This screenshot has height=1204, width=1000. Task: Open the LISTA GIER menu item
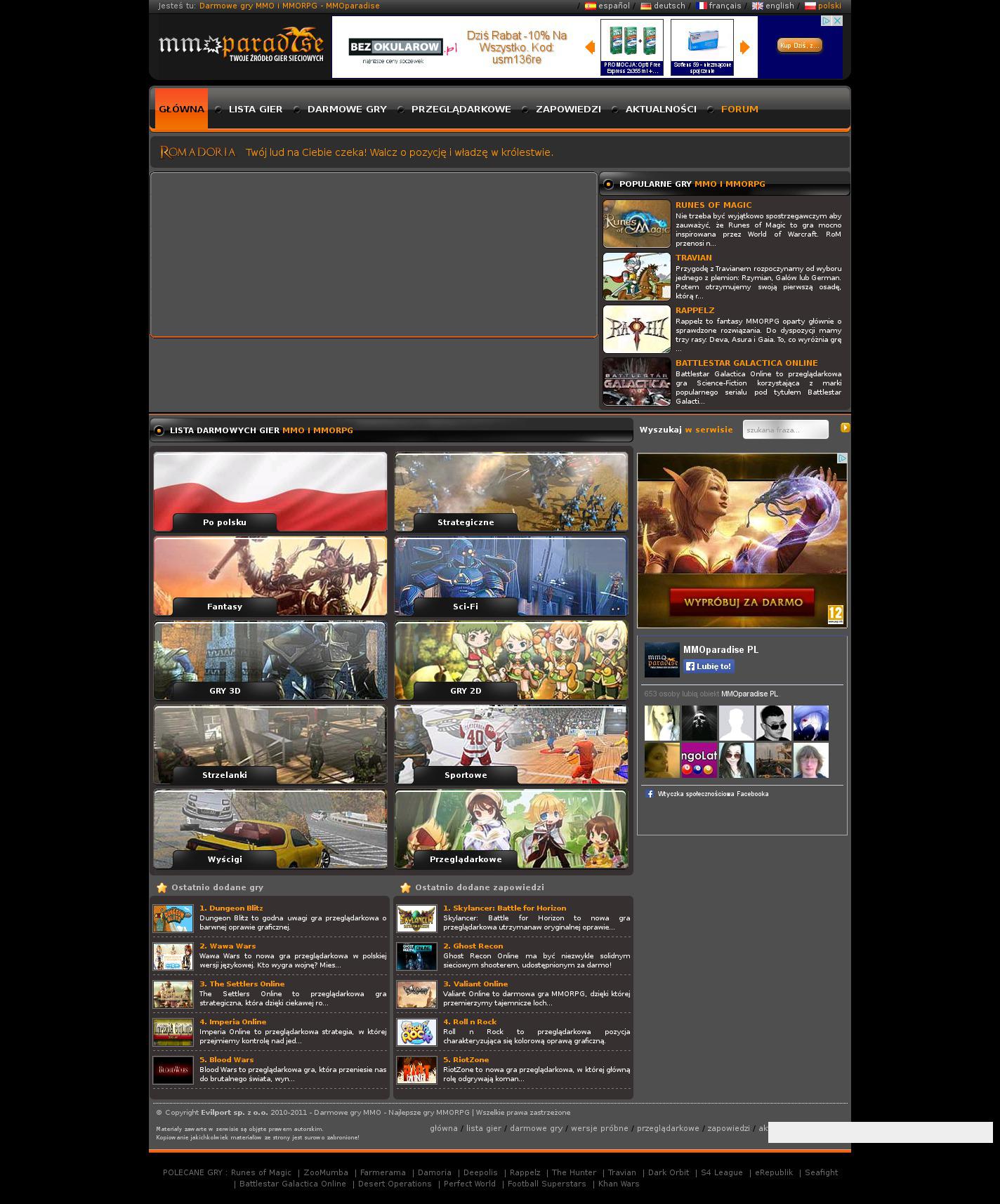tap(256, 110)
